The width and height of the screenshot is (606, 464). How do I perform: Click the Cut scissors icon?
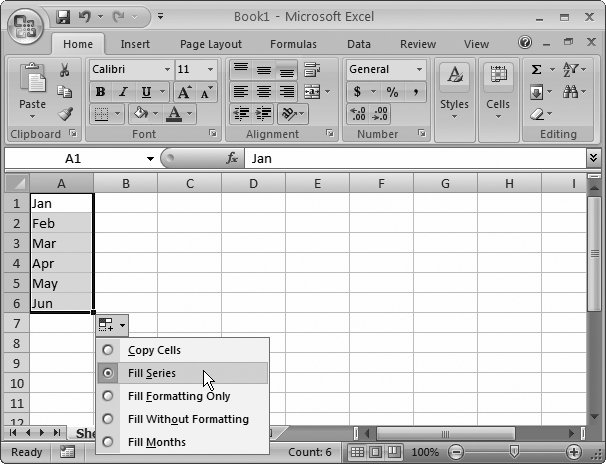tap(64, 70)
